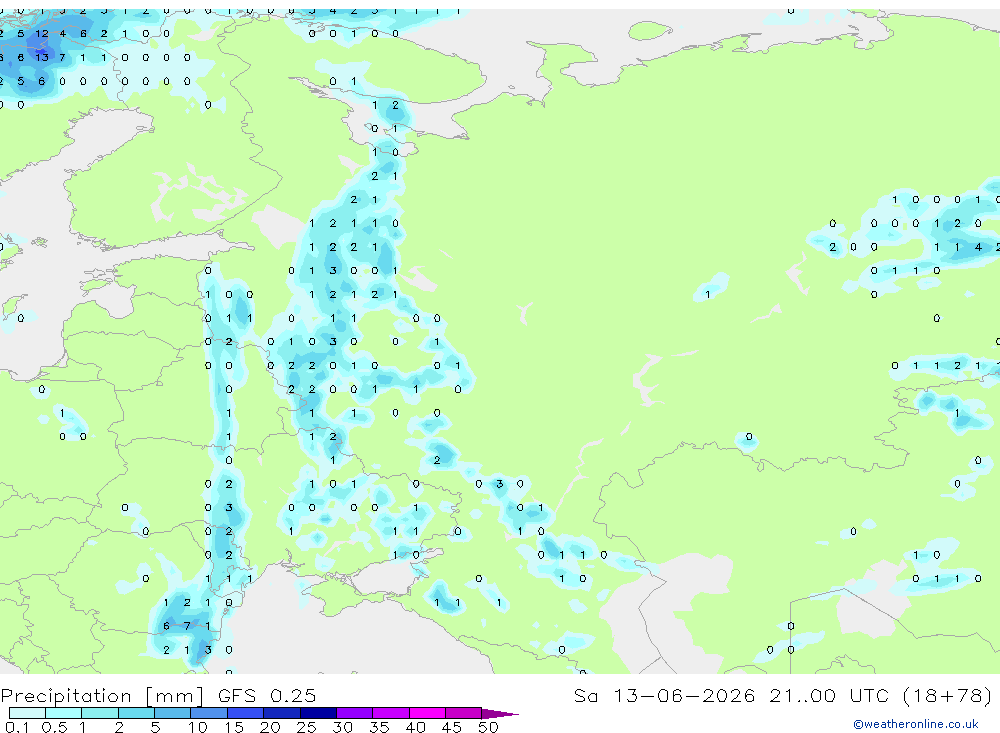Screen dimensions: 1000x733
Task: Click the '25' legend scale label
Action: tap(306, 727)
